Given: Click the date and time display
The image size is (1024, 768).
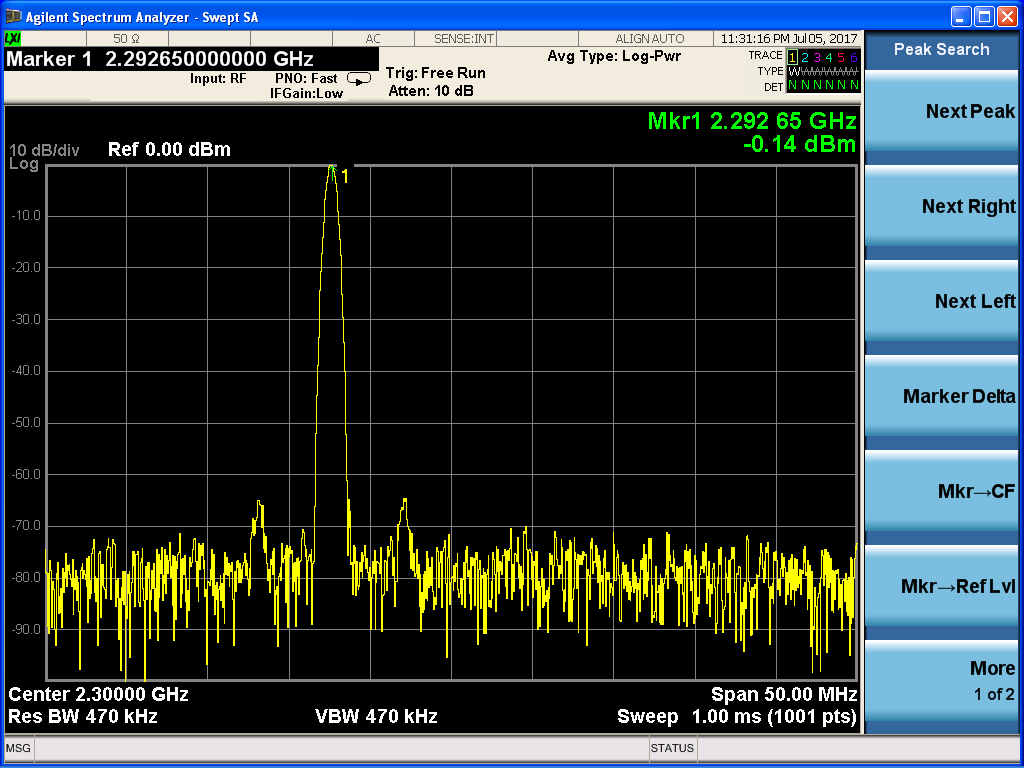Looking at the screenshot, I should 789,39.
